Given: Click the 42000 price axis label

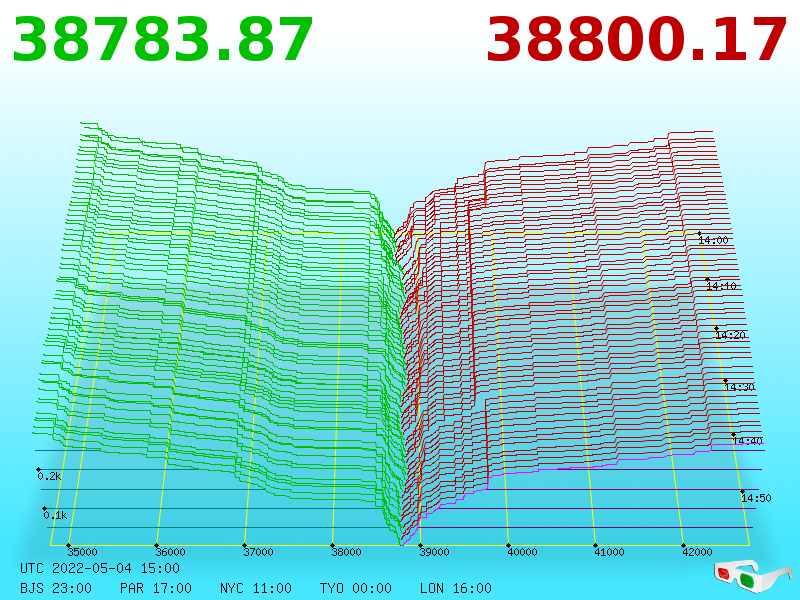Looking at the screenshot, I should point(697,552).
